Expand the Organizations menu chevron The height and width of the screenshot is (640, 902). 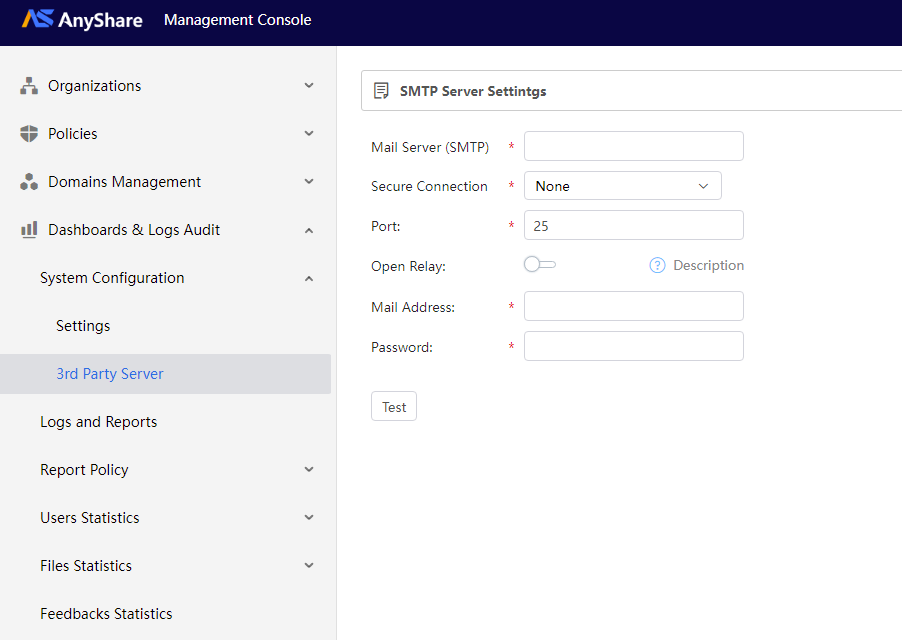click(309, 86)
